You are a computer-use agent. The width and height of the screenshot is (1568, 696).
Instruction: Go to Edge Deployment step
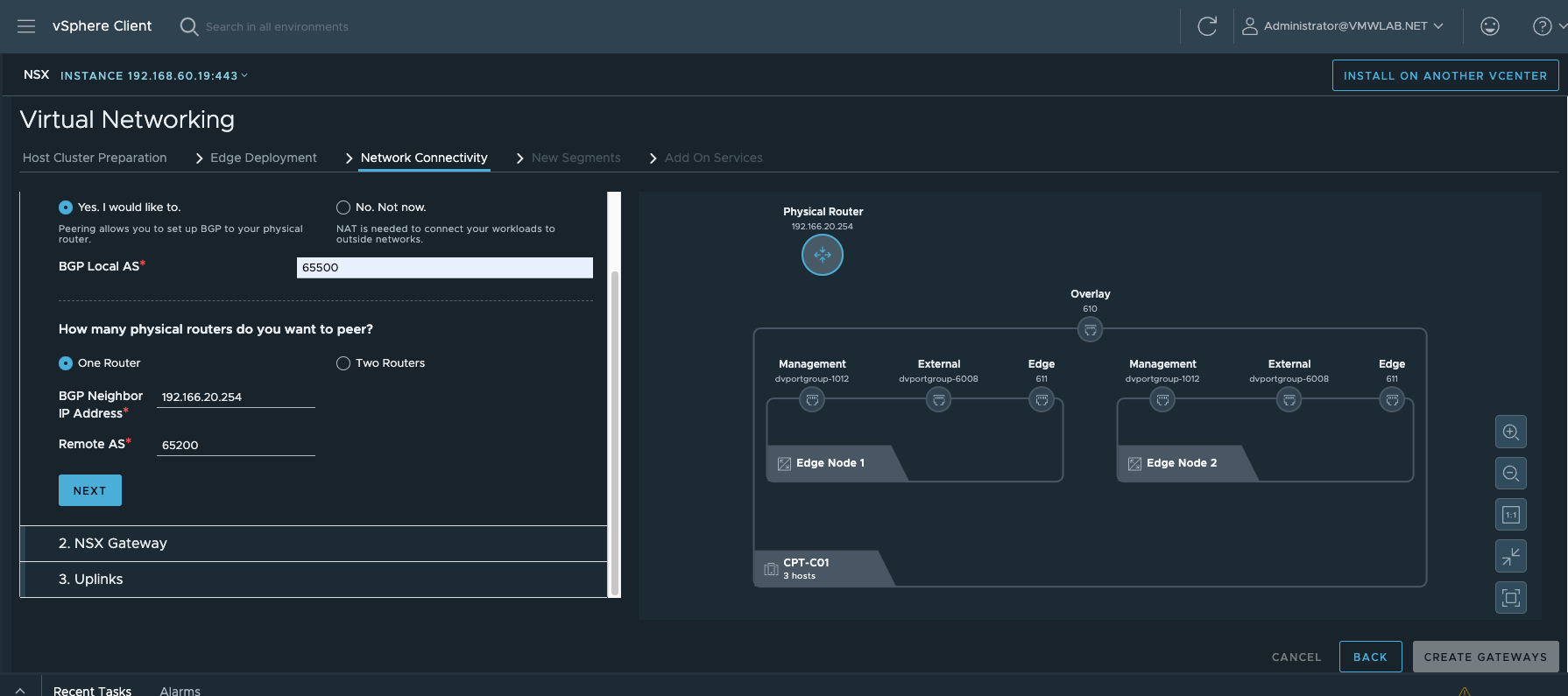tap(264, 158)
